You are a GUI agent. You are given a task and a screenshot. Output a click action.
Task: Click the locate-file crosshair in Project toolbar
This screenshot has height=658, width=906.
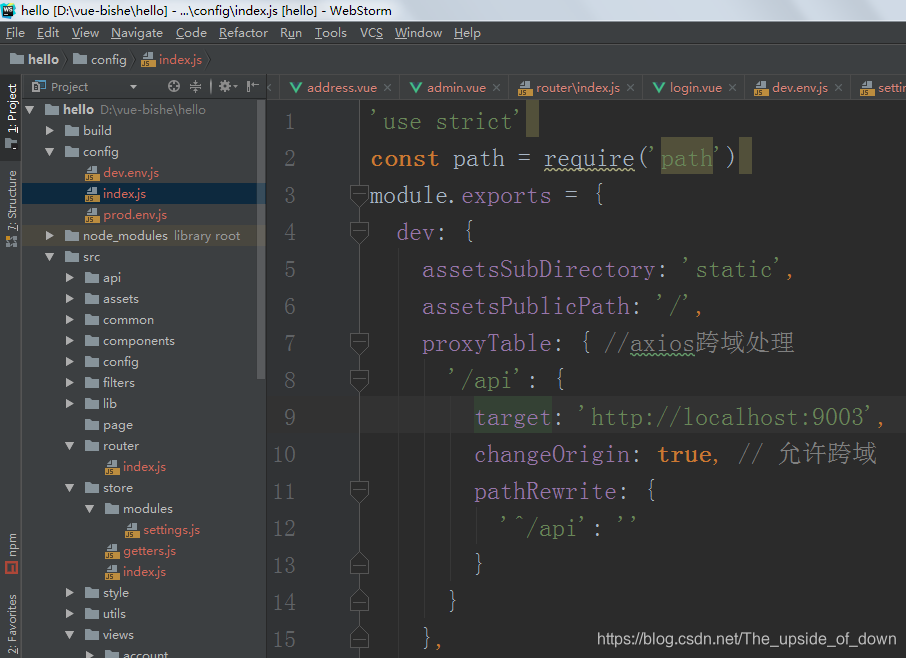point(174,87)
